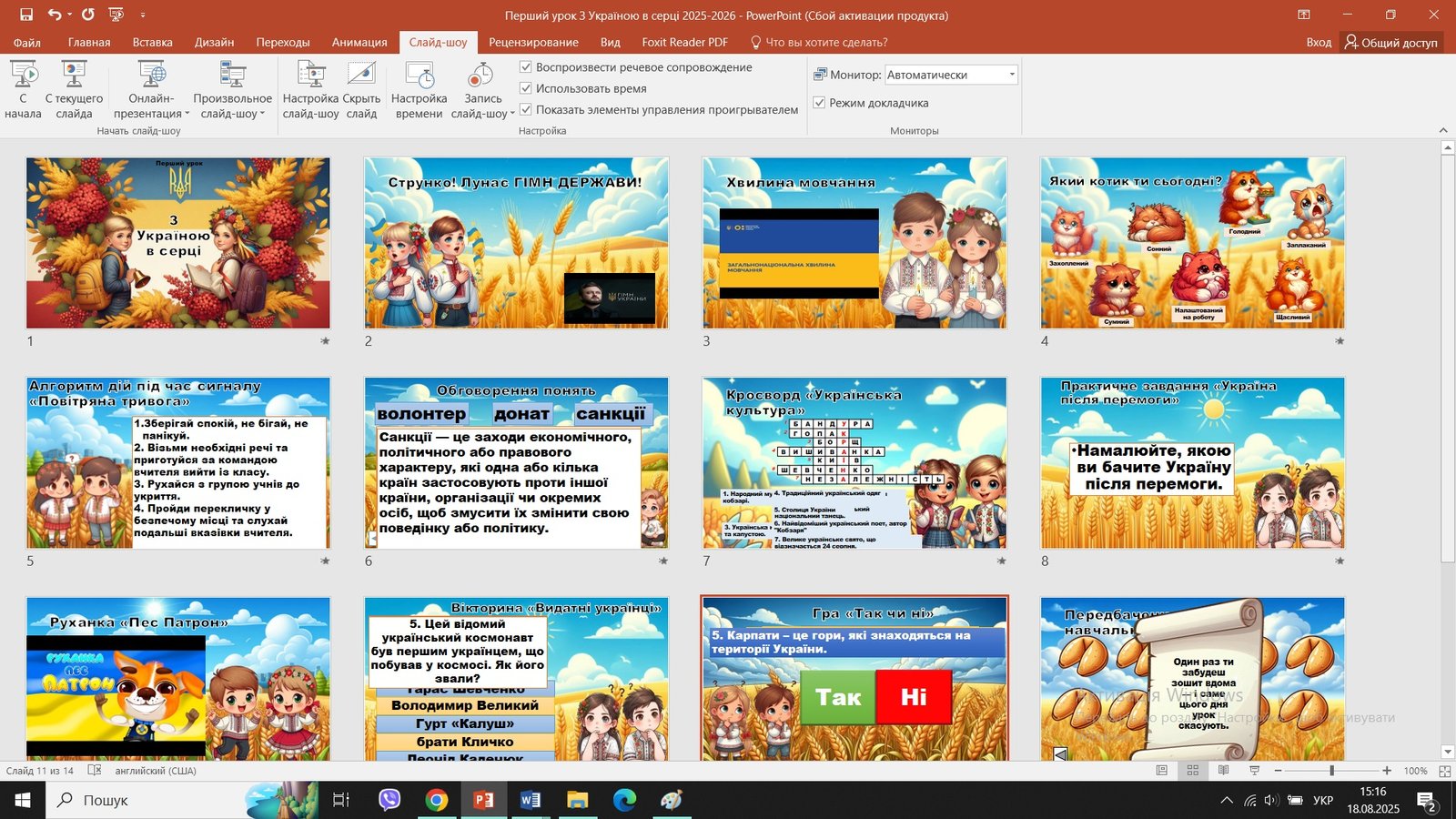The image size is (1456, 819).
Task: Click spell-check icon in status bar
Action: 94,771
